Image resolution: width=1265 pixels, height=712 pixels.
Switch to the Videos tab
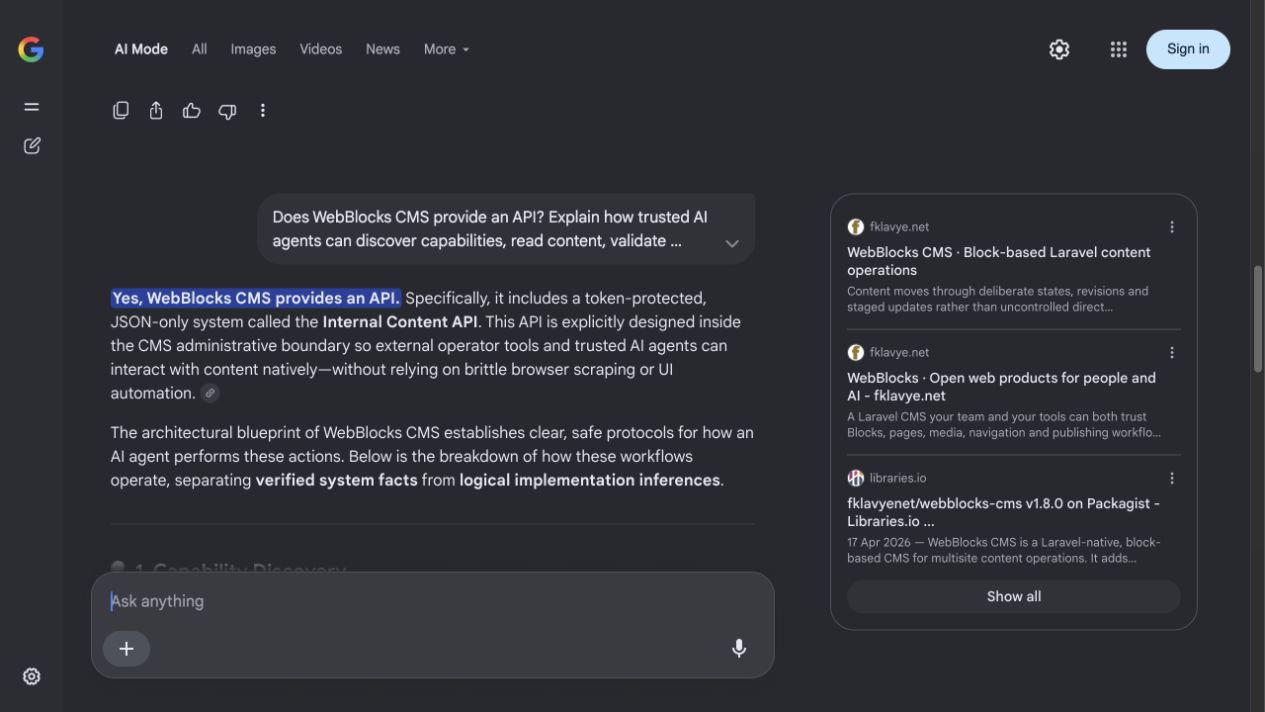(x=321, y=49)
